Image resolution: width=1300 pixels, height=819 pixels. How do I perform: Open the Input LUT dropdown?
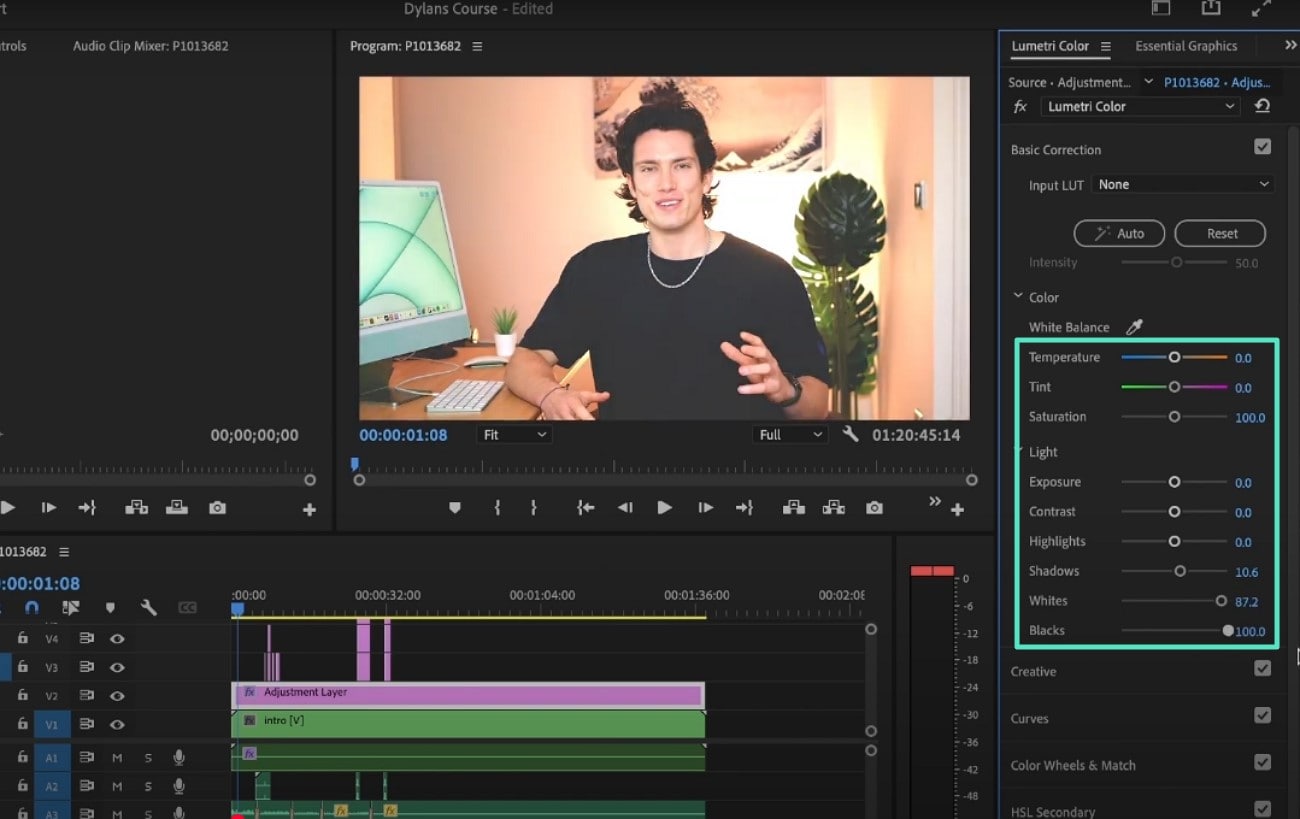tap(1183, 184)
